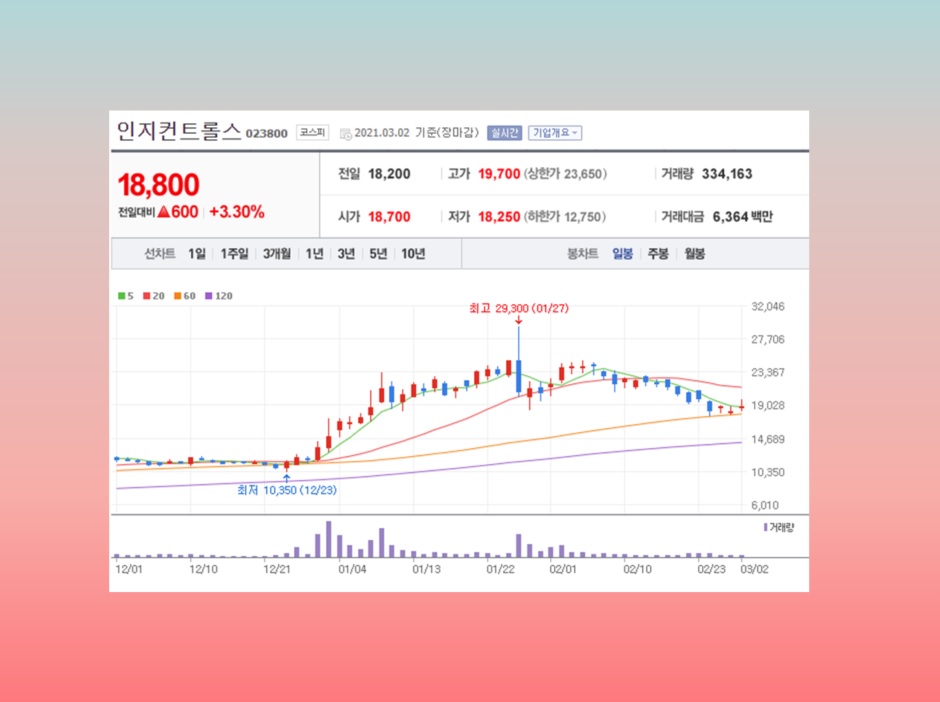The image size is (940, 702).
Task: Click the 전일 value 18,200
Action: pyautogui.click(x=389, y=174)
